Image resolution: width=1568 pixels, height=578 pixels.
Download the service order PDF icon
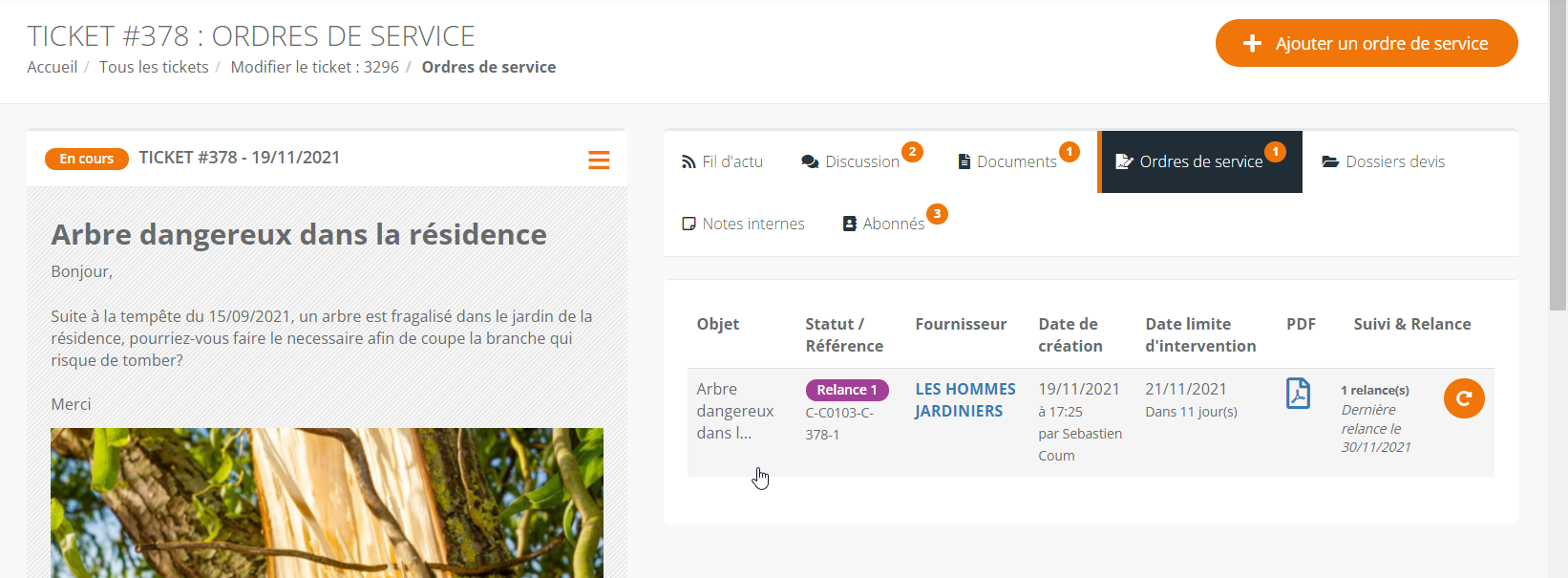[1298, 394]
